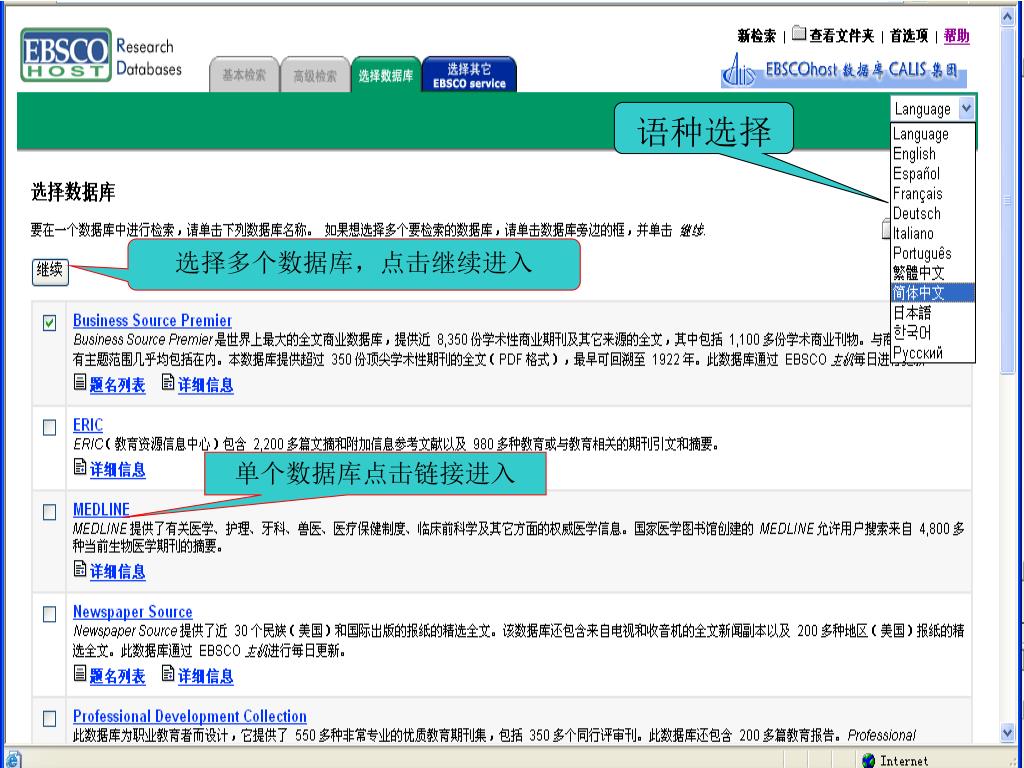Click title list icon under Newspaper Source
1024x768 pixels.
80,673
